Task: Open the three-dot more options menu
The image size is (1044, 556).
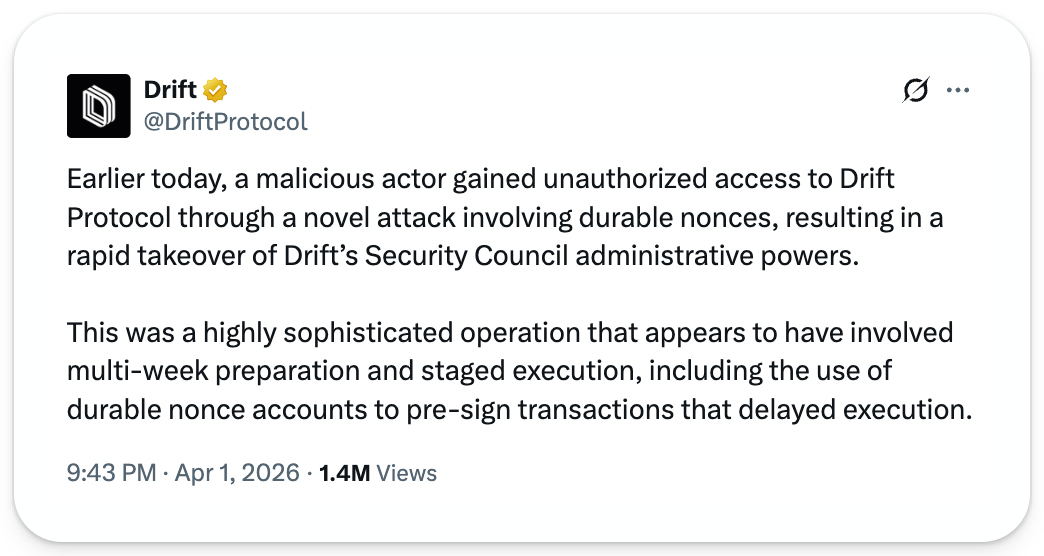Action: tap(957, 90)
